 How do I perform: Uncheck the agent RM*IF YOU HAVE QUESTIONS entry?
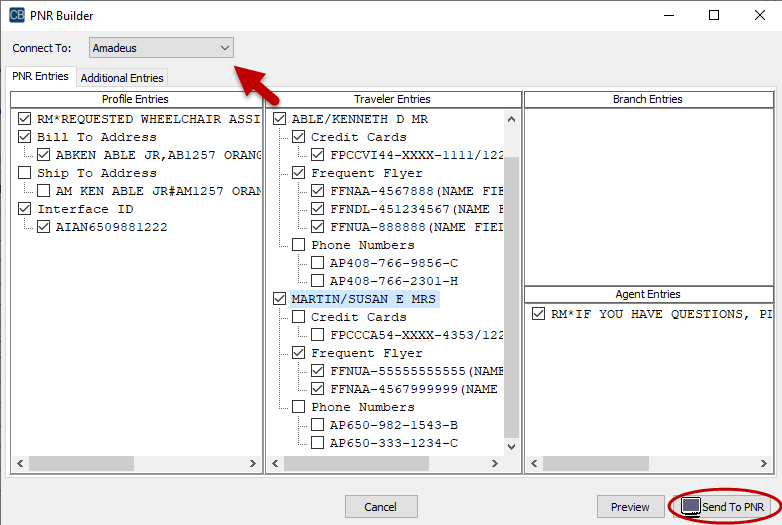pyautogui.click(x=539, y=314)
